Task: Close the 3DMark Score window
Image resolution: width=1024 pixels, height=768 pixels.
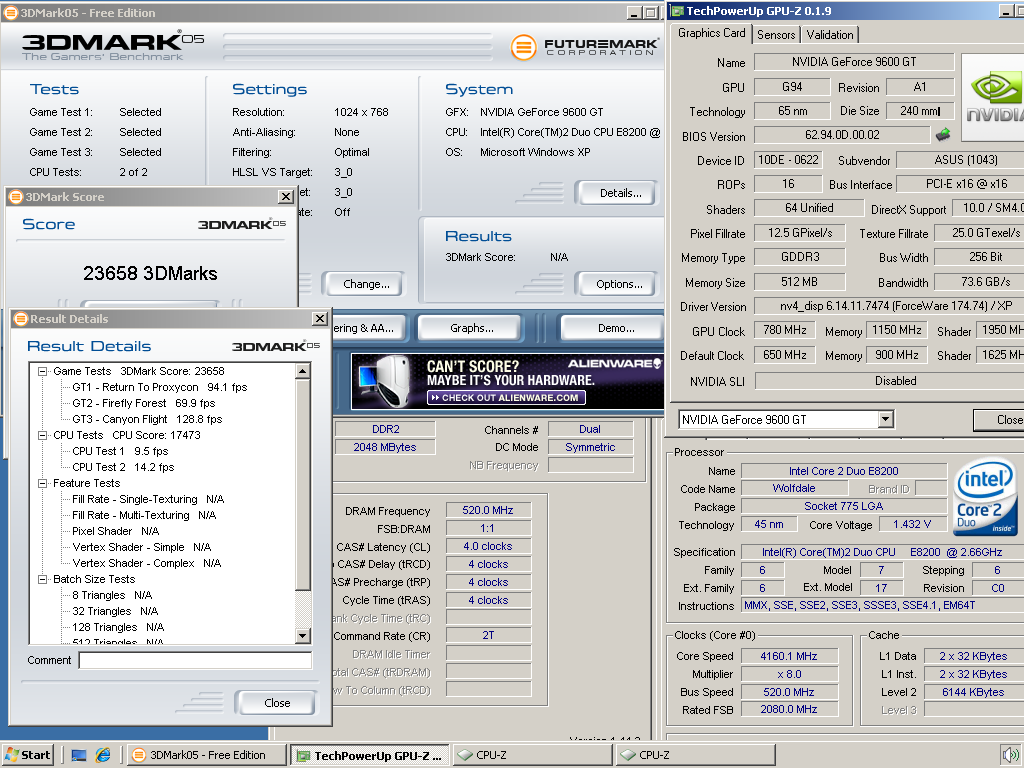Action: point(286,197)
